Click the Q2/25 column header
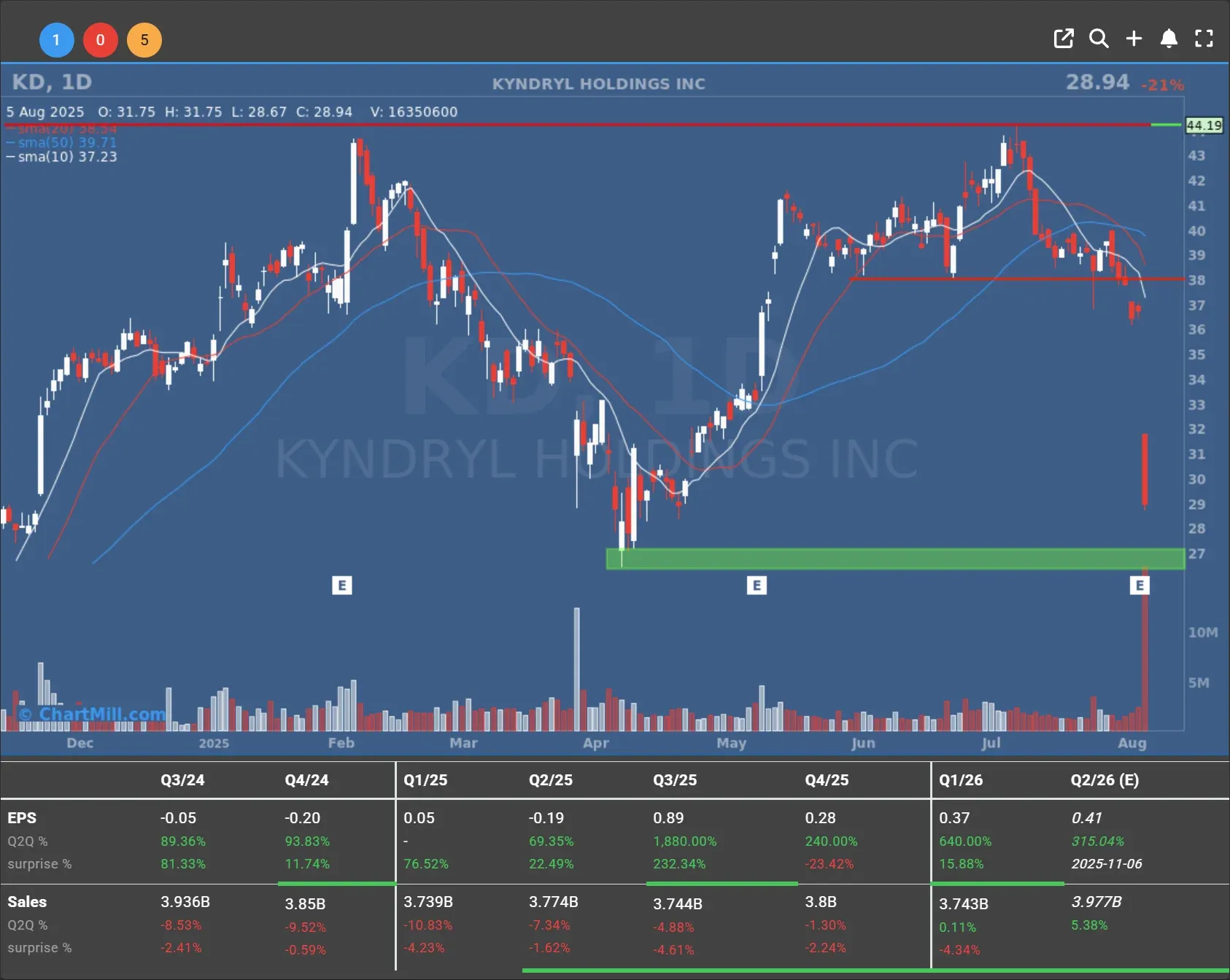1230x980 pixels. [551, 779]
